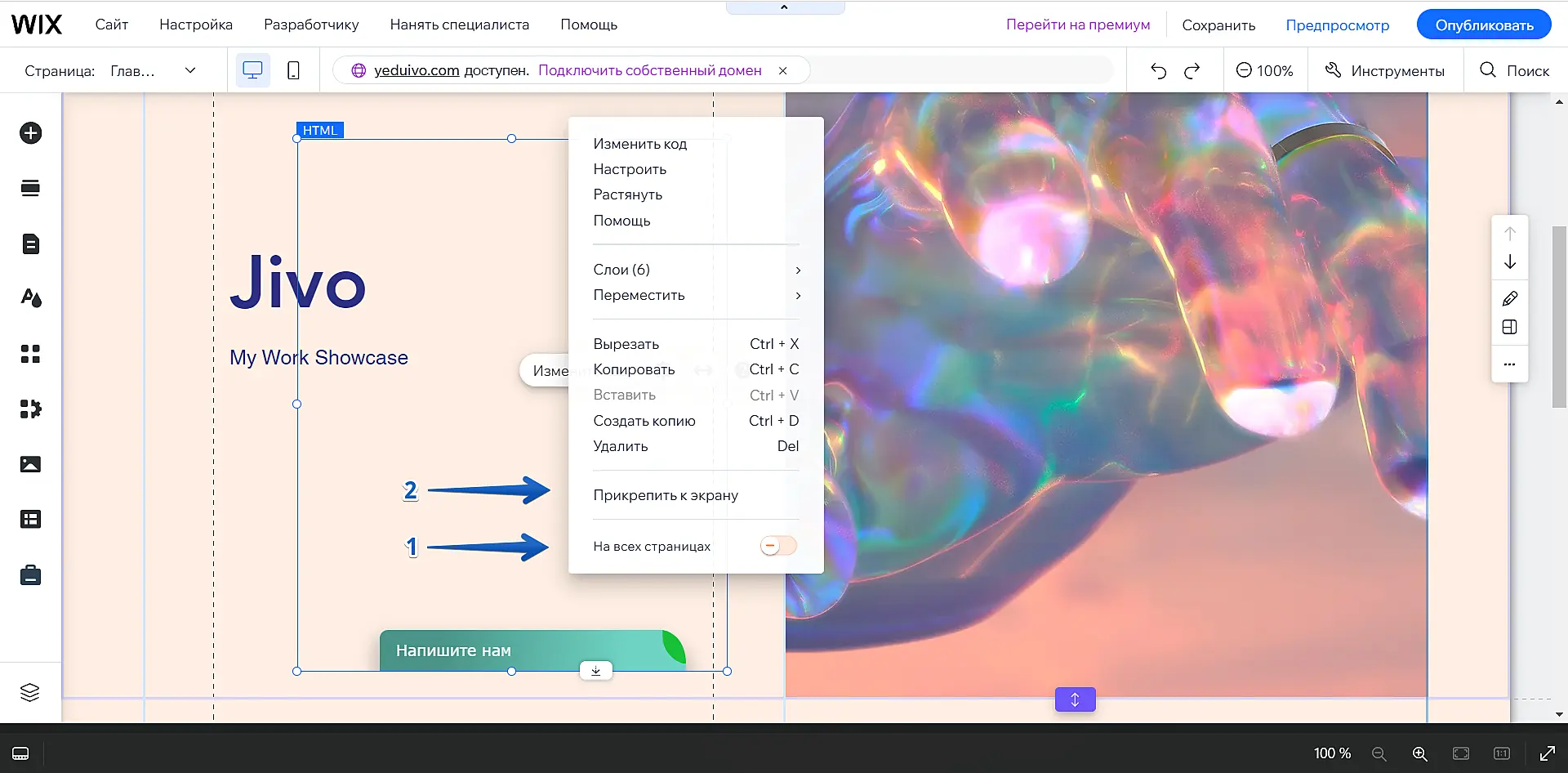Click the 100% zoom control
Image resolution: width=1568 pixels, height=773 pixels.
[x=1264, y=71]
